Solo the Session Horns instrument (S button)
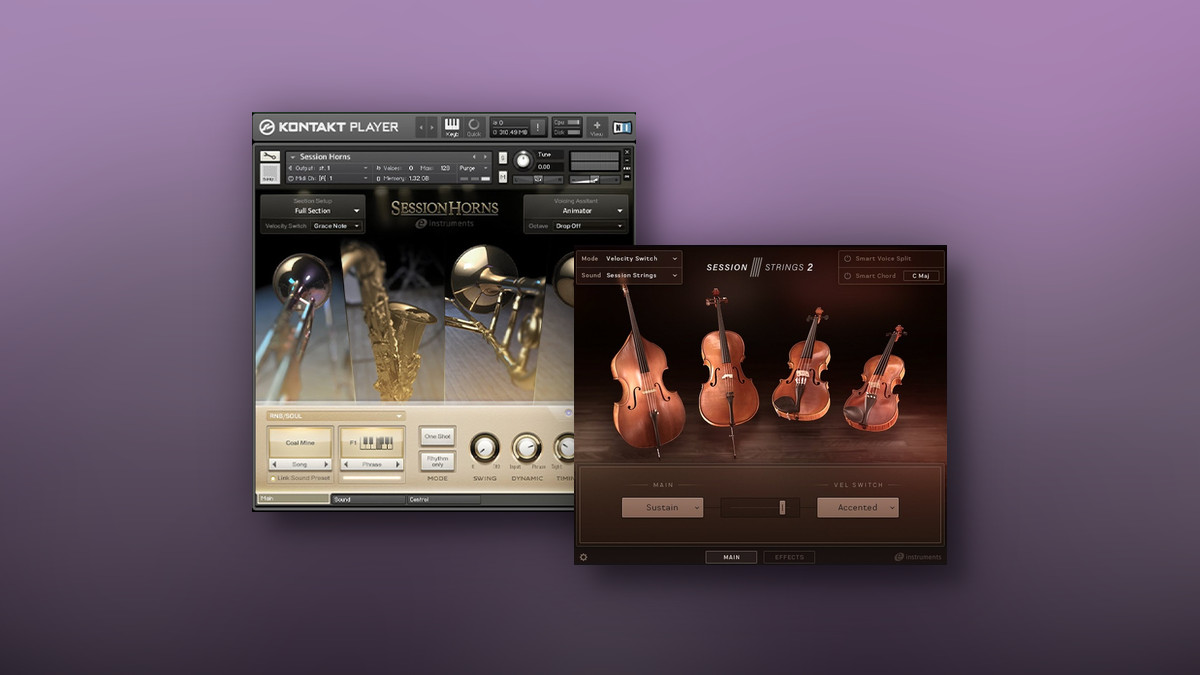This screenshot has width=1200, height=675. 503,158
